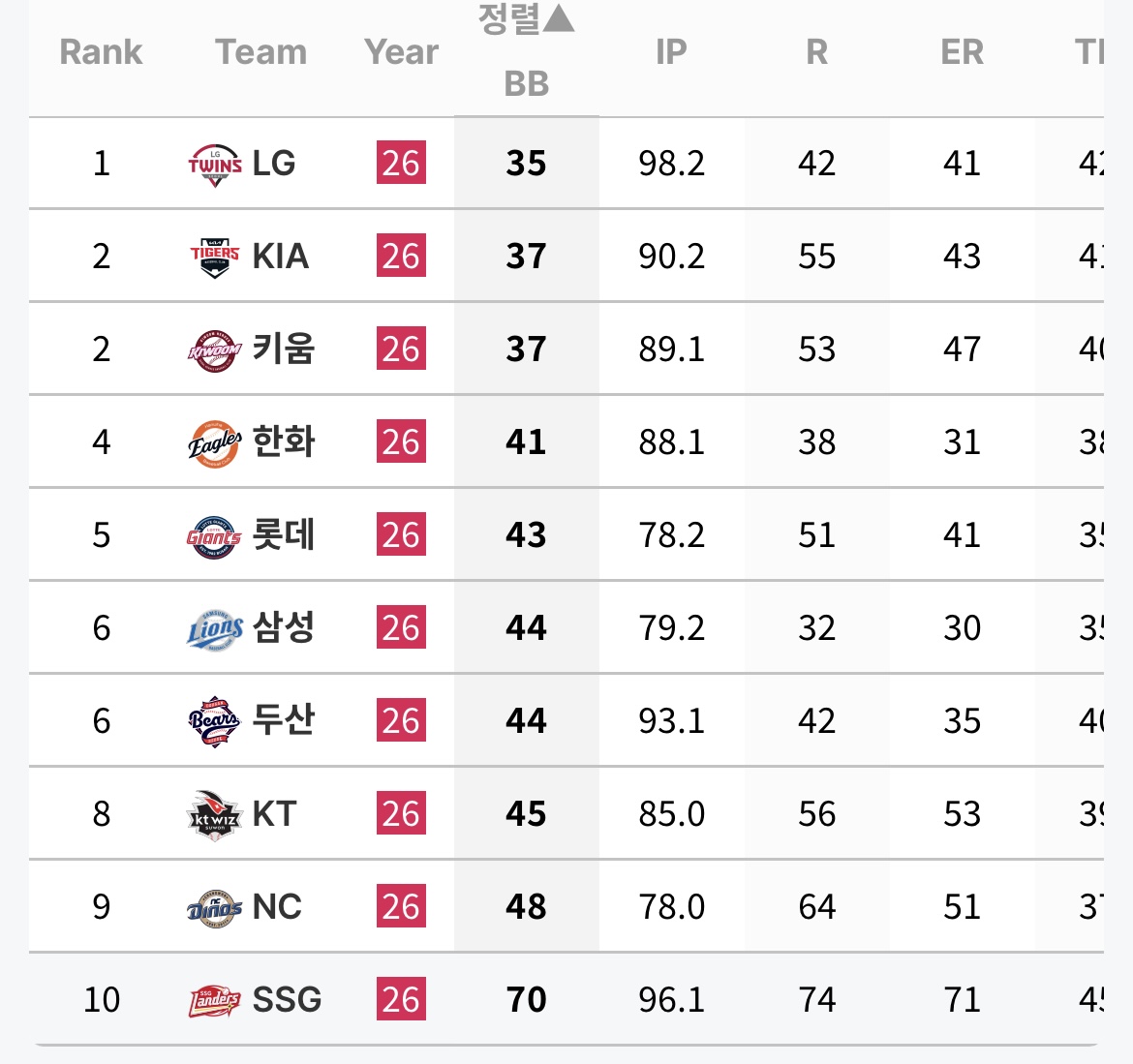Click the KIA Tigers team logo
The image size is (1133, 1064).
pyautogui.click(x=215, y=258)
